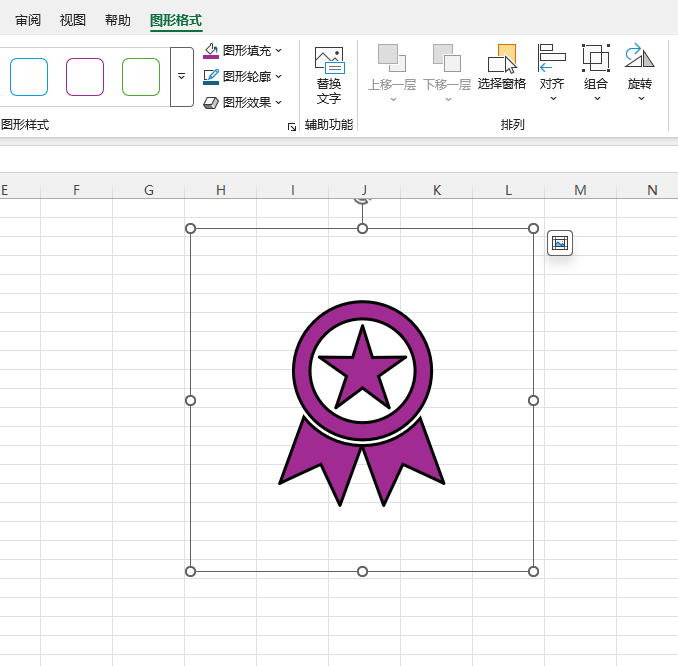Click the 上移一层 bring forward icon
The height and width of the screenshot is (666, 678).
(392, 58)
